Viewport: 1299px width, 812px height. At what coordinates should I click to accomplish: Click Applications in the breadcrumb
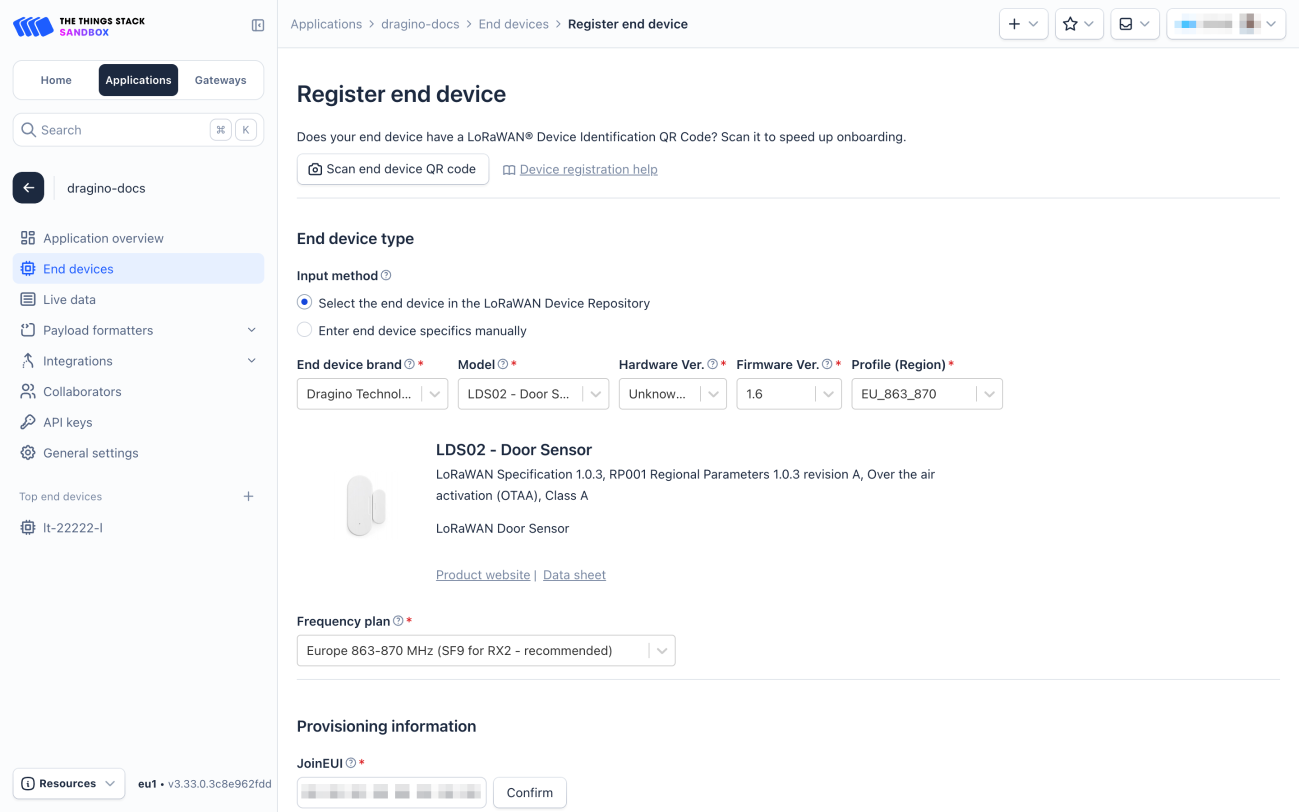click(x=326, y=24)
